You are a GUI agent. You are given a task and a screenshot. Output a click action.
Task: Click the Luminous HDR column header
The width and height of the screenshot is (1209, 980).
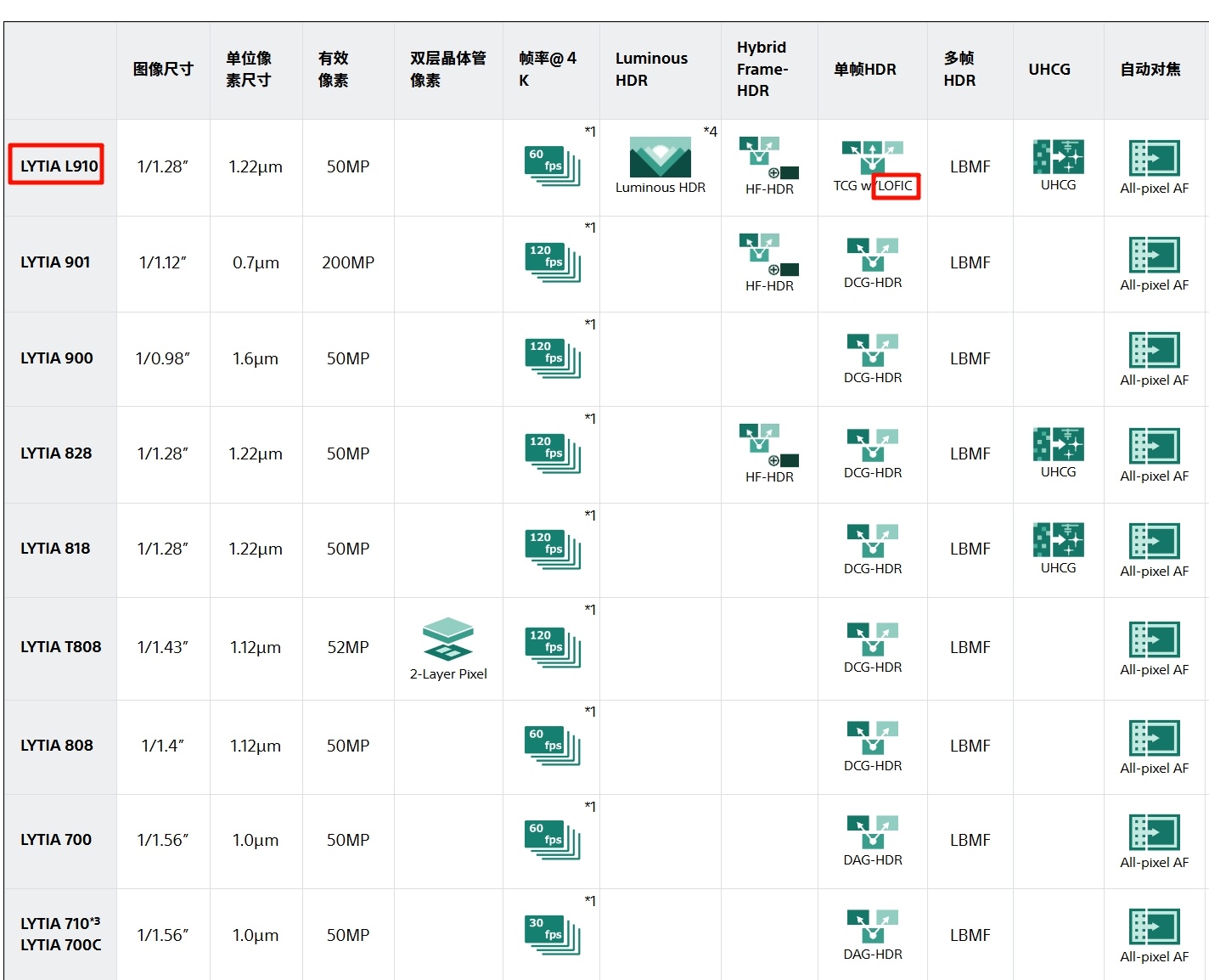coord(651,70)
